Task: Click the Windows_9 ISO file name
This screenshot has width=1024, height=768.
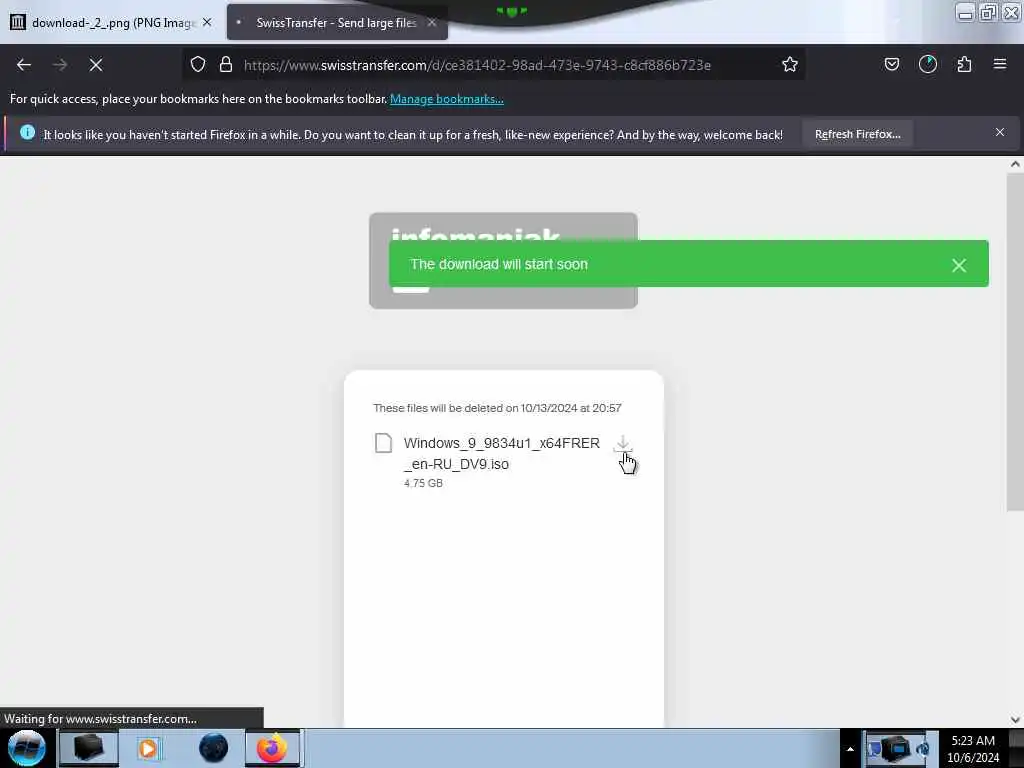Action: (x=502, y=453)
